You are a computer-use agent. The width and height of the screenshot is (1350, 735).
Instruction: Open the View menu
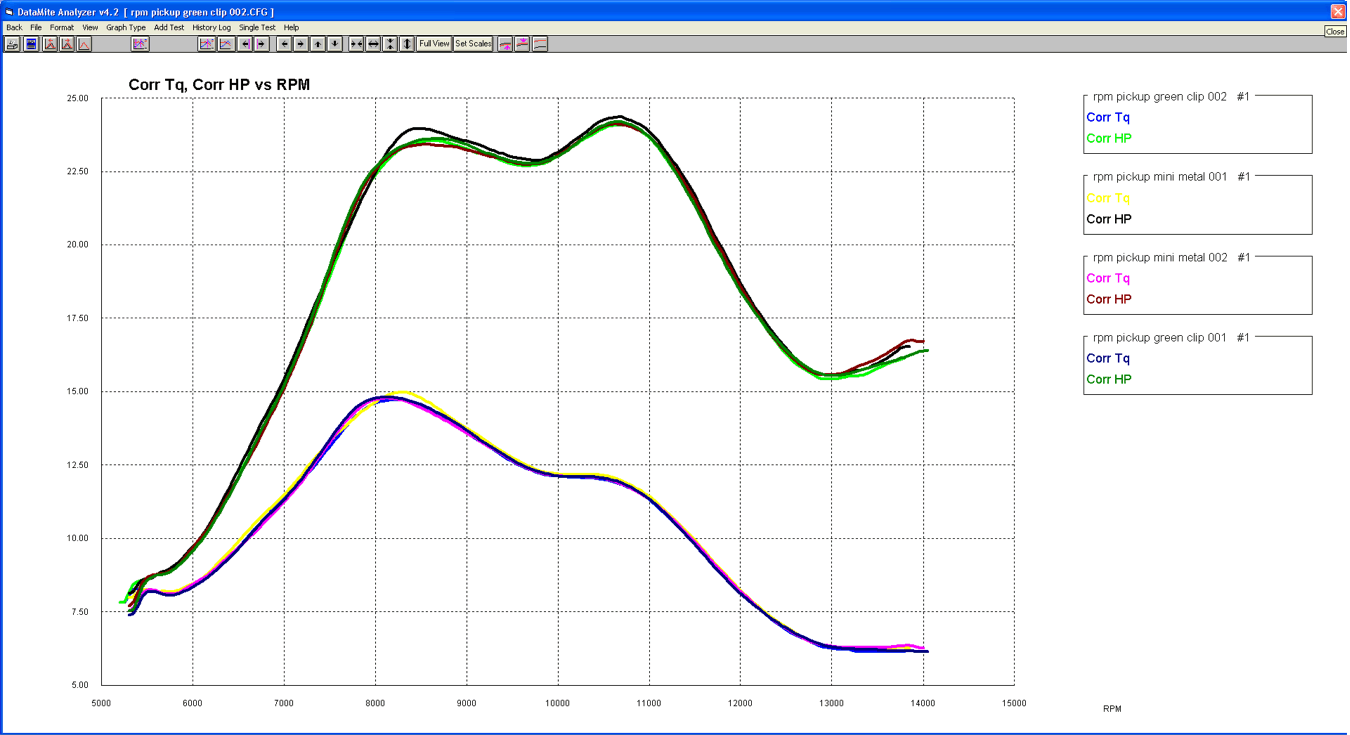[x=90, y=28]
